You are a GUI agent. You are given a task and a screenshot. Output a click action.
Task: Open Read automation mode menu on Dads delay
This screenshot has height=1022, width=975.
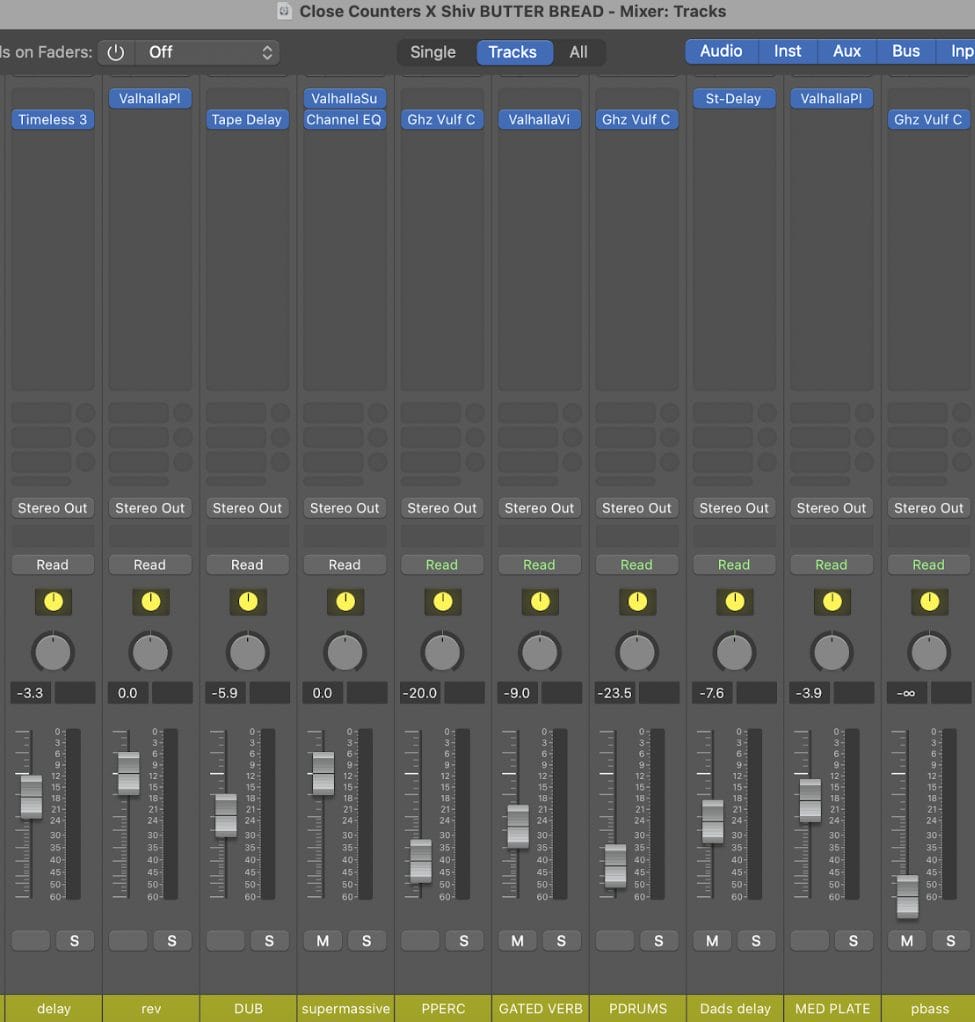(733, 565)
